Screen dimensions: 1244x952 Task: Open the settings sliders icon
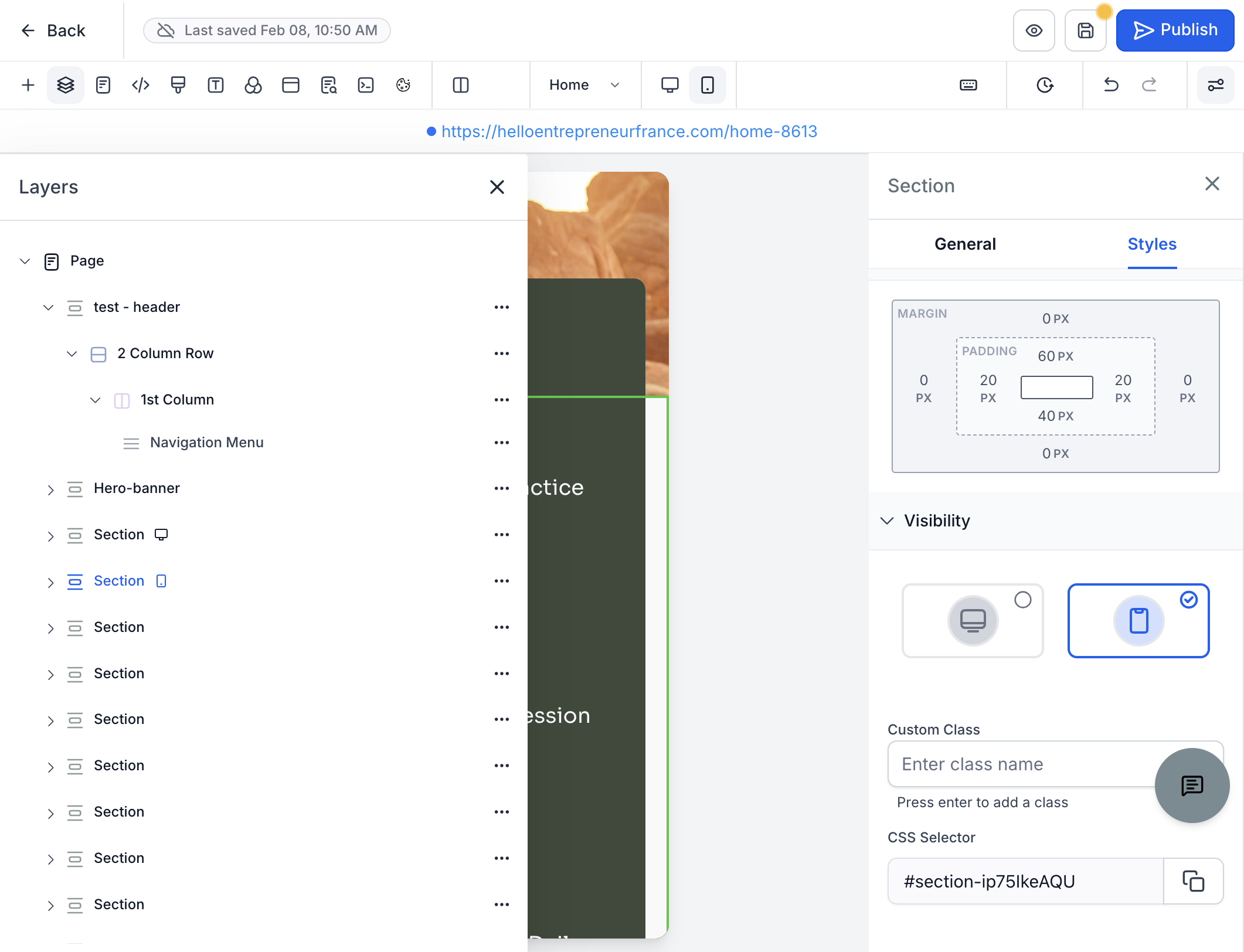[x=1215, y=85]
